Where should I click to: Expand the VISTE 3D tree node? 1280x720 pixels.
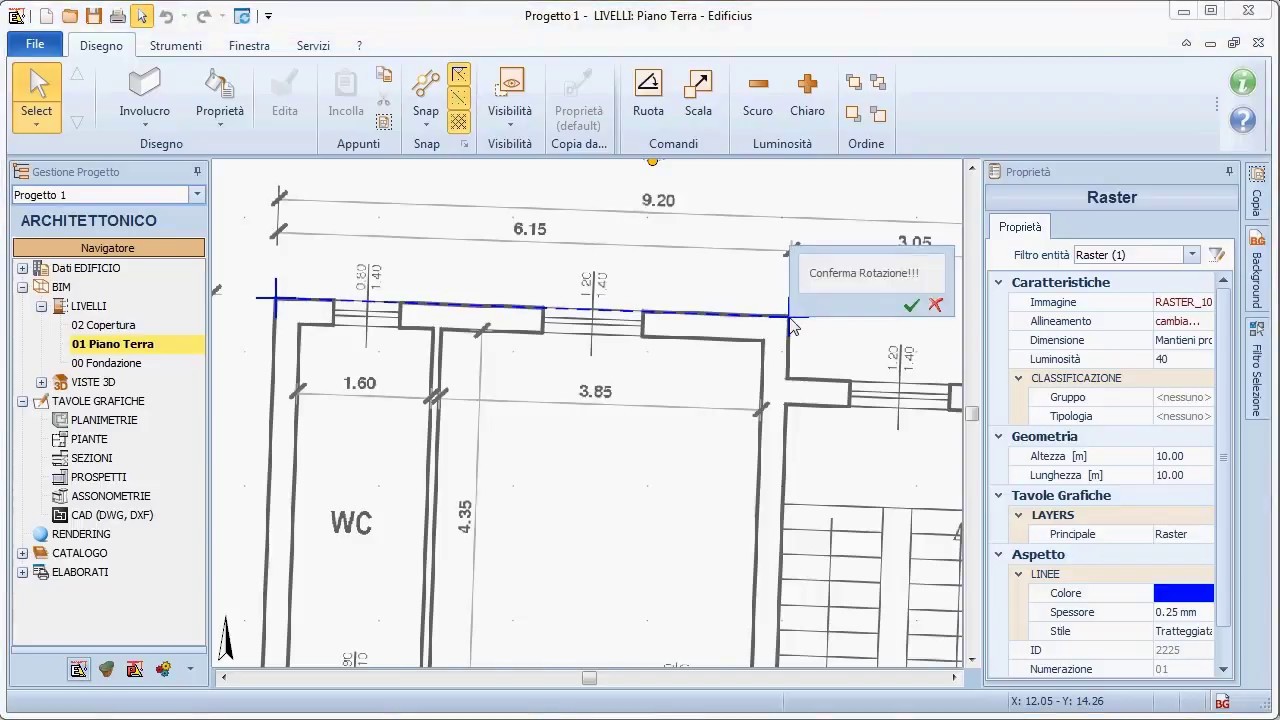pyautogui.click(x=41, y=382)
